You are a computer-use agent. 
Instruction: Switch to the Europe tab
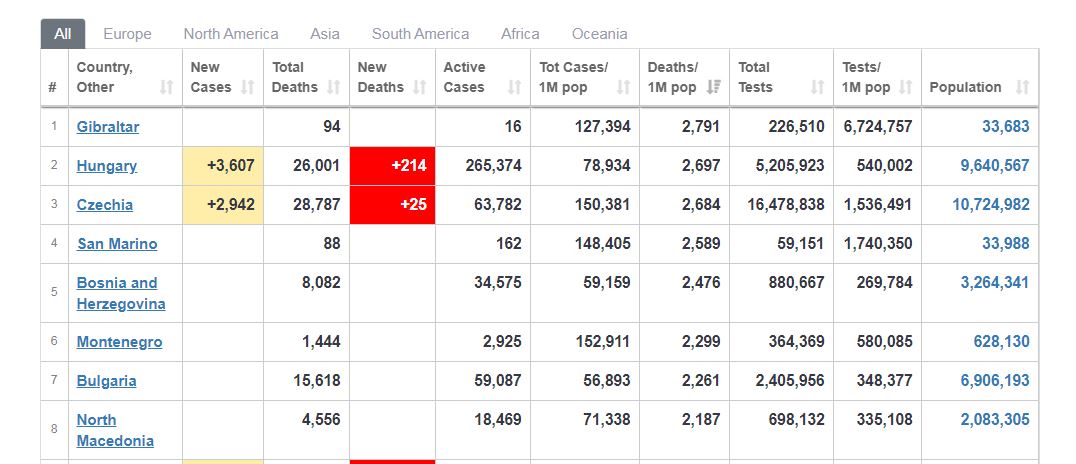pos(128,34)
